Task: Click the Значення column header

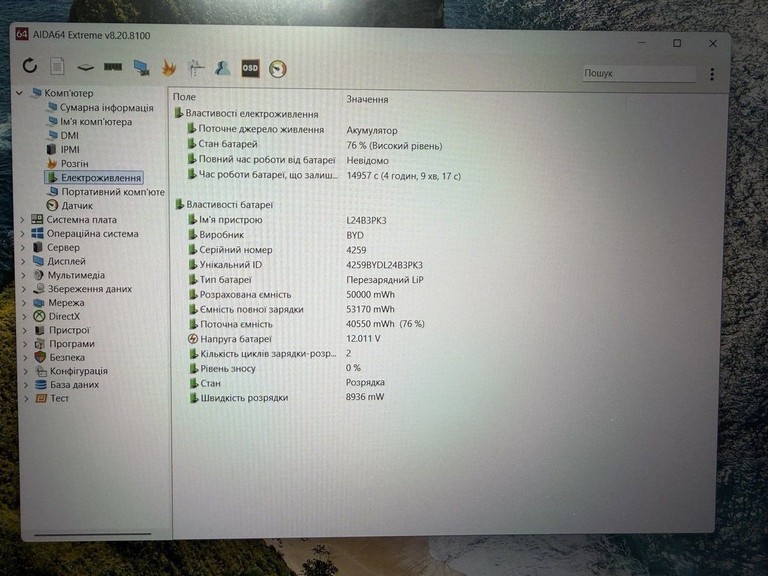Action: pos(367,99)
